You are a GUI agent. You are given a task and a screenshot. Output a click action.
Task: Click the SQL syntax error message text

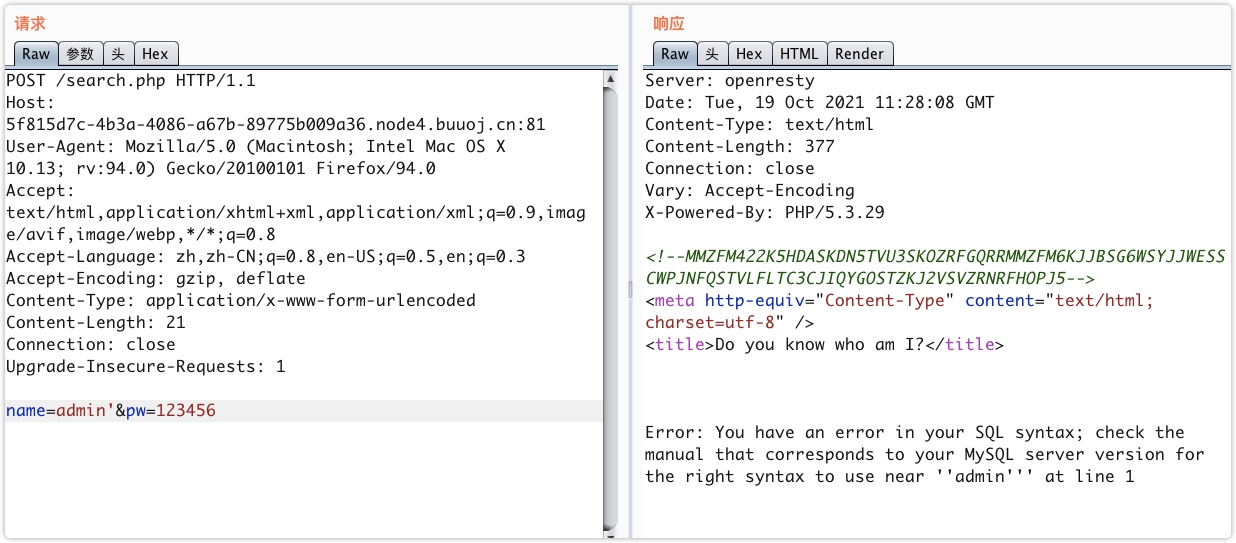point(924,455)
